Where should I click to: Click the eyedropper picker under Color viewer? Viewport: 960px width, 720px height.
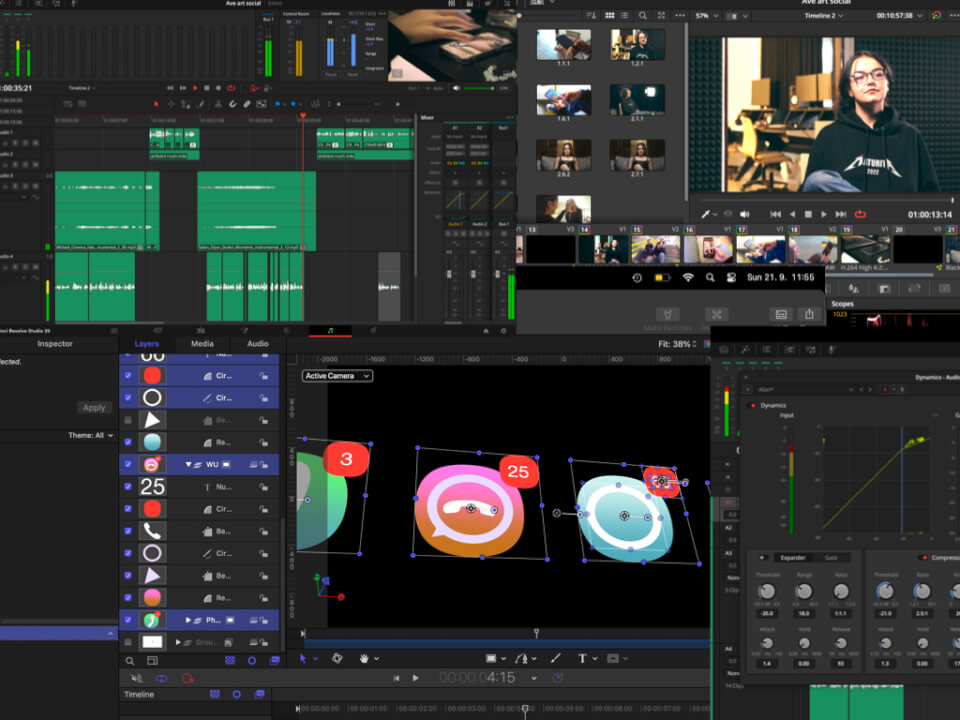(706, 214)
